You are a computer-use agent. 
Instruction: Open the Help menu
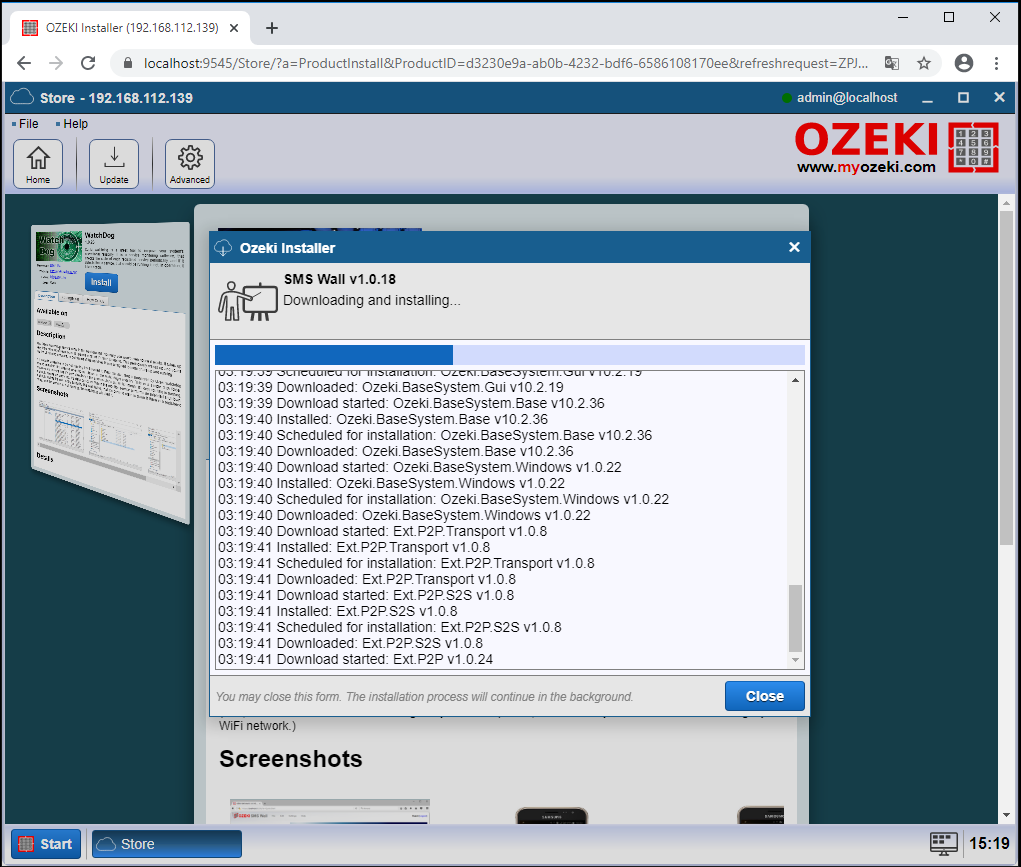click(75, 124)
